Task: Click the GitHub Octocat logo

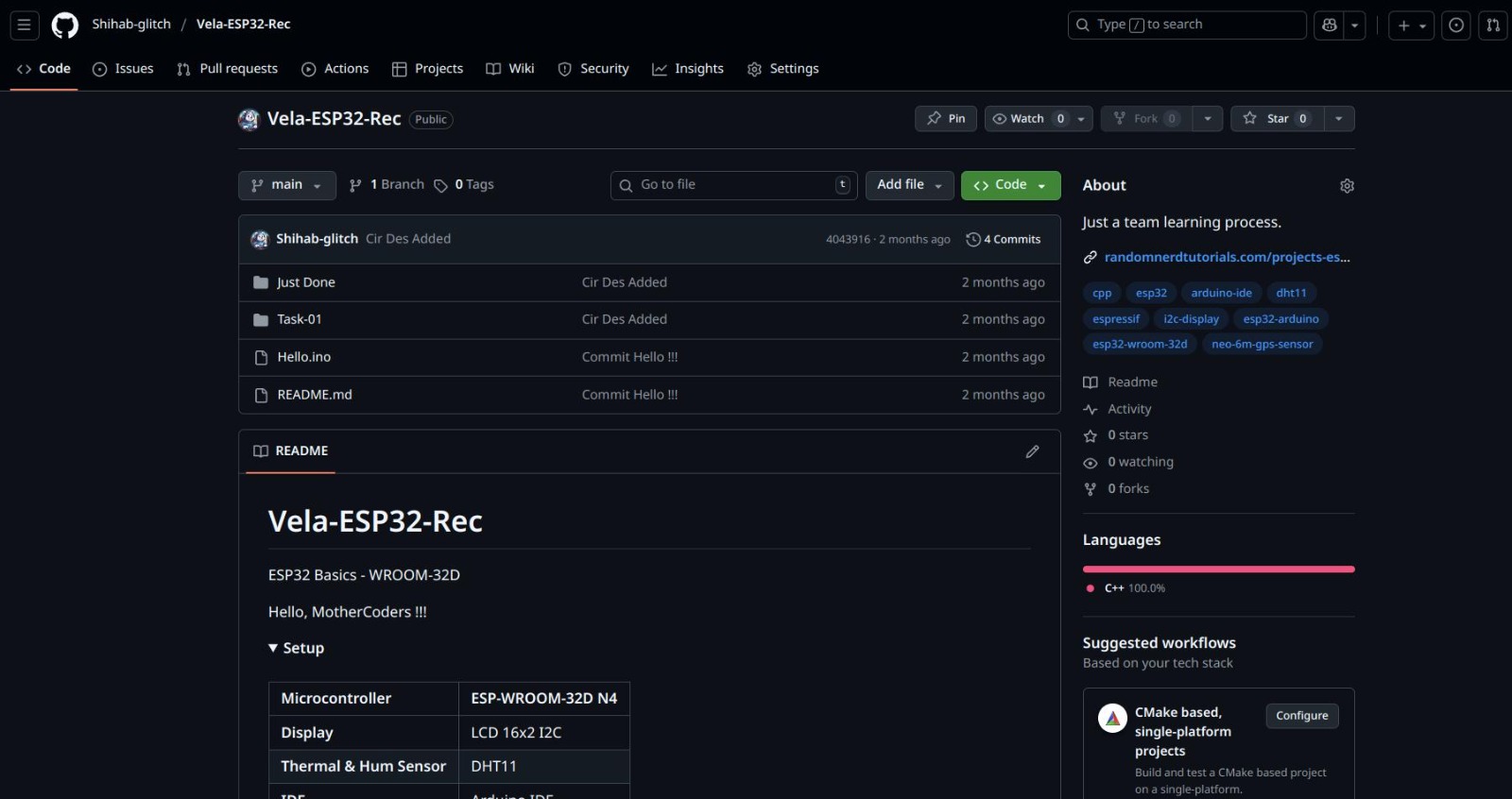Action: pyautogui.click(x=65, y=25)
